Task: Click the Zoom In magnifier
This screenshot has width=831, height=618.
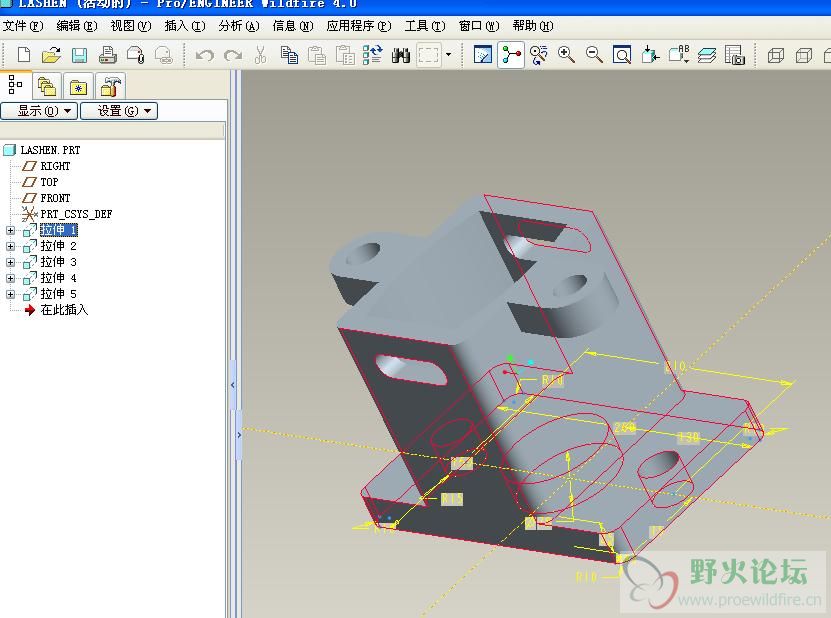Action: point(567,55)
